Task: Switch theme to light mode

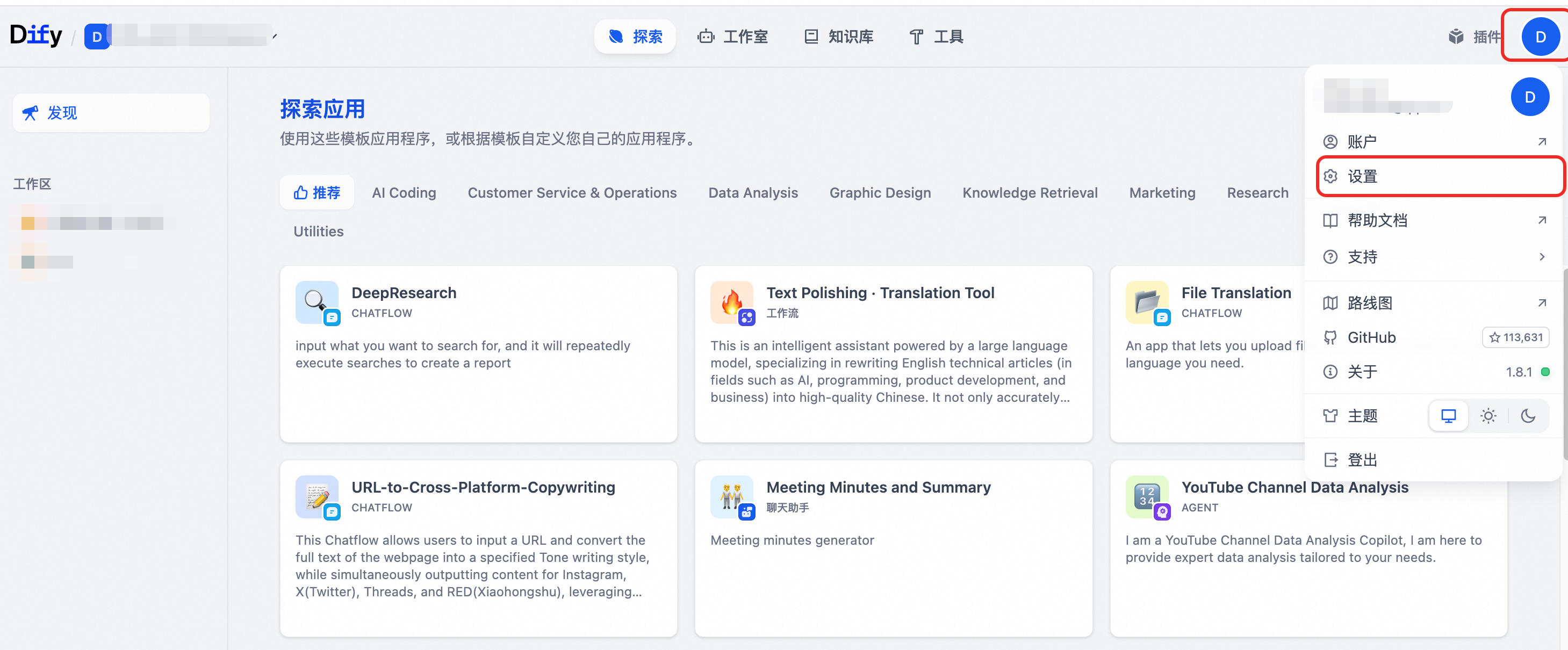Action: coord(1487,416)
